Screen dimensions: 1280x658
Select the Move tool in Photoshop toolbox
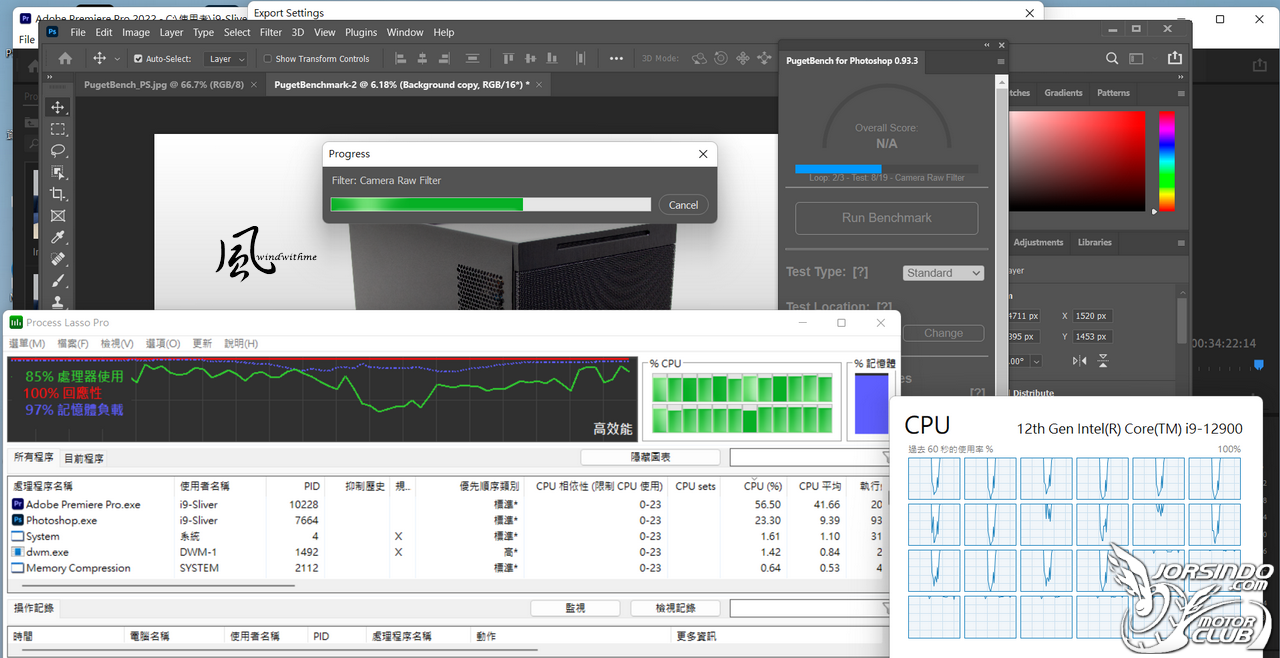[x=58, y=107]
